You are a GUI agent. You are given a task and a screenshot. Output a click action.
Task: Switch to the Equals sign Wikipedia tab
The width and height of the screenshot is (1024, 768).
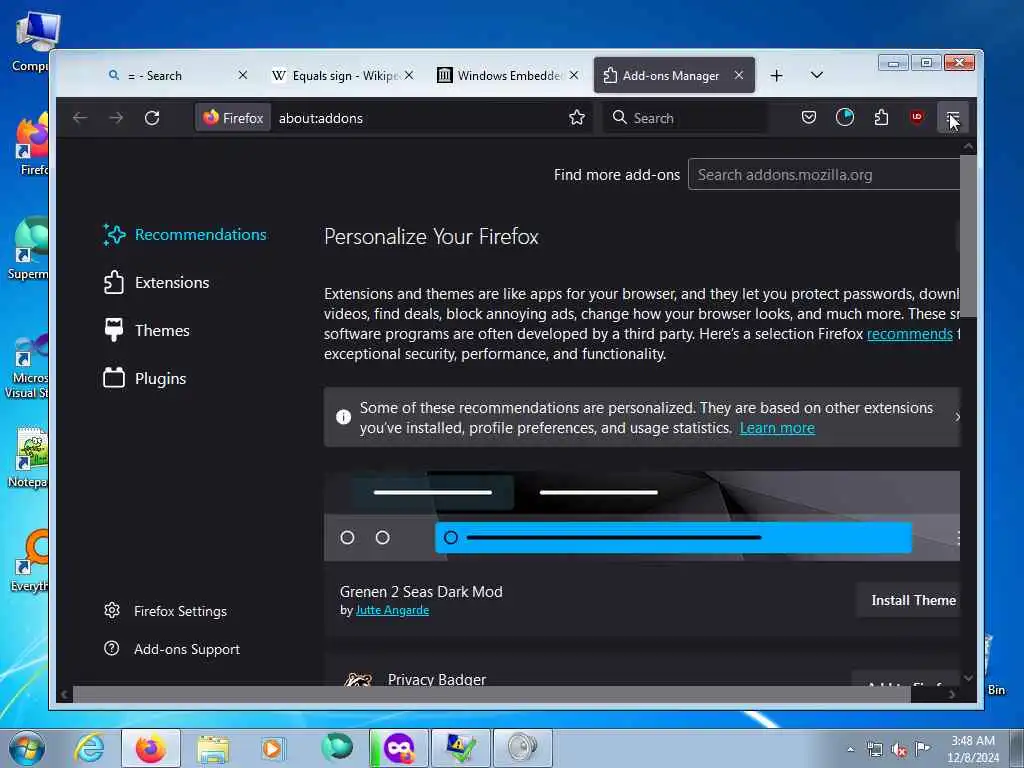point(343,76)
